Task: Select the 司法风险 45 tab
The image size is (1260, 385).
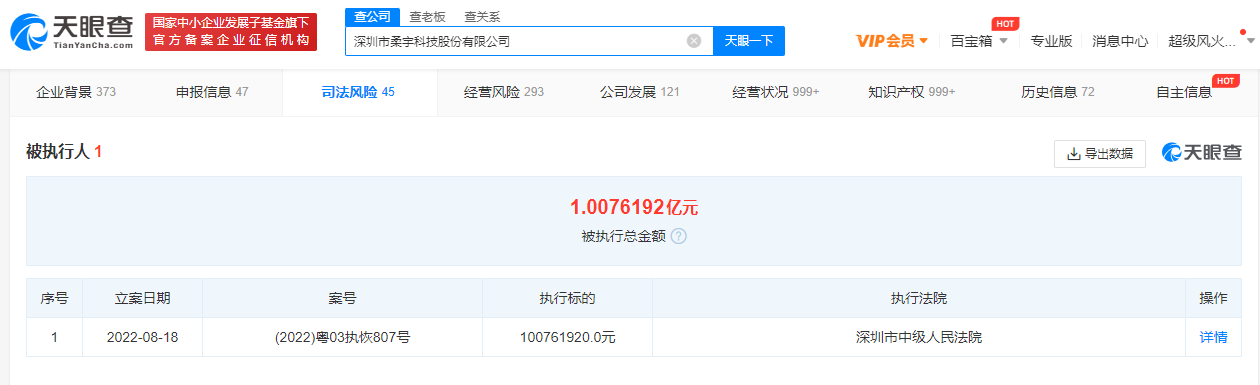Action: 358,92
